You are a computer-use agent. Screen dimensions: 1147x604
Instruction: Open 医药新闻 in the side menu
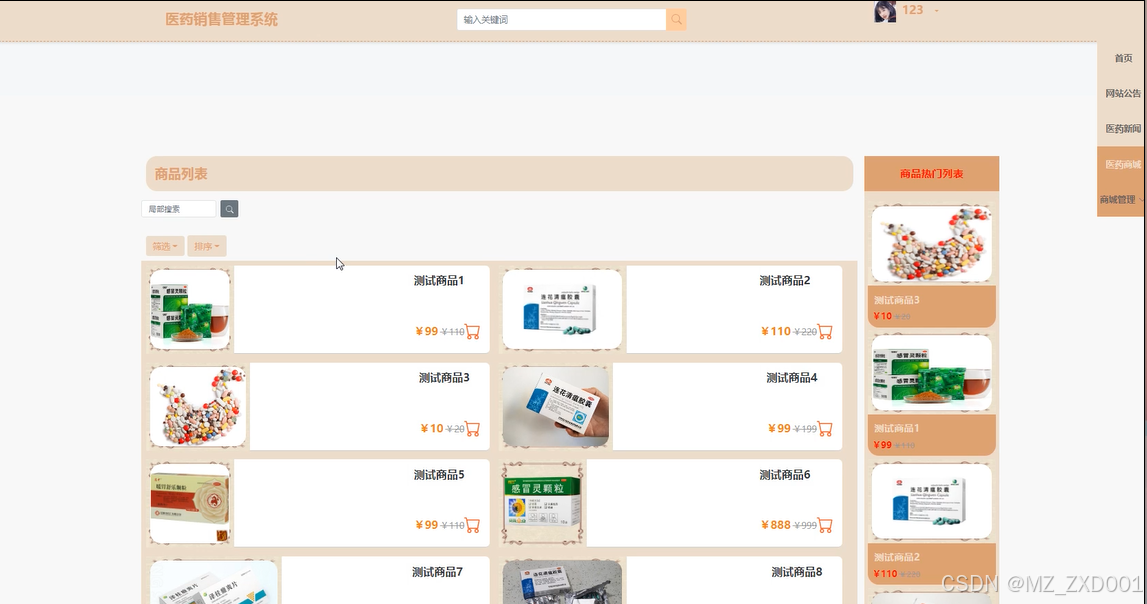1123,129
